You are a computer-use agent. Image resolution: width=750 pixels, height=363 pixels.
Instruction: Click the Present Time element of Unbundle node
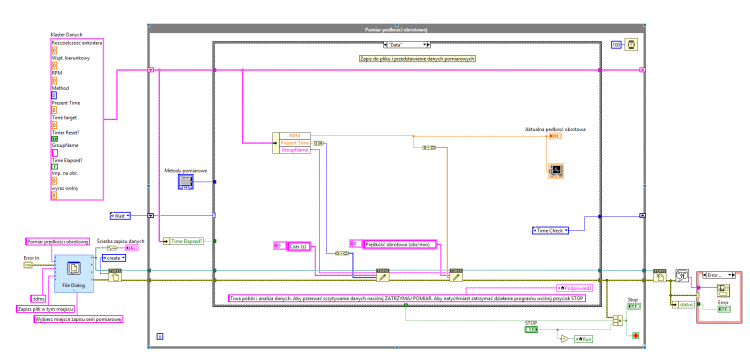click(295, 143)
